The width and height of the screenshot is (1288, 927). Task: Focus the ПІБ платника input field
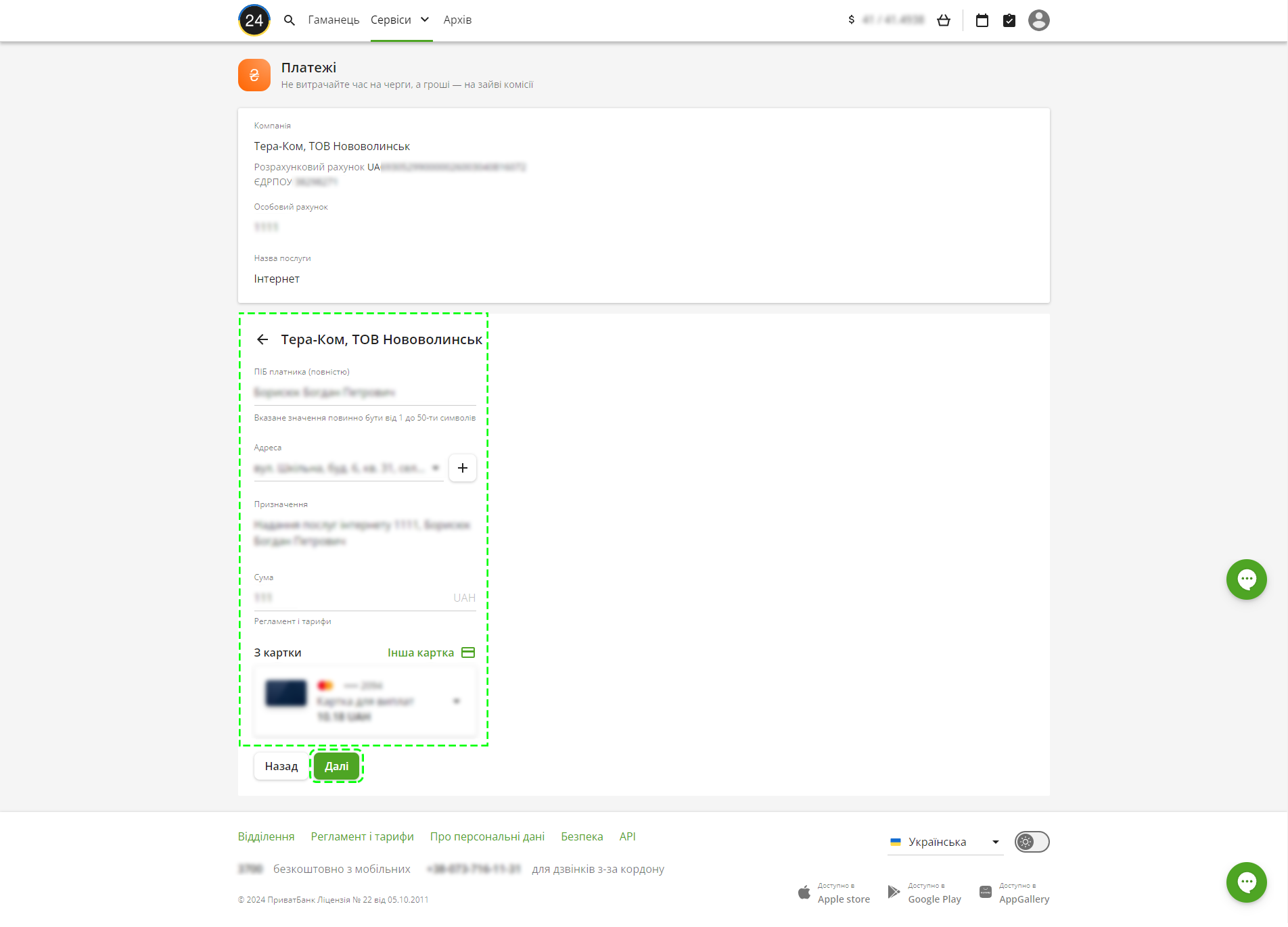coord(365,392)
